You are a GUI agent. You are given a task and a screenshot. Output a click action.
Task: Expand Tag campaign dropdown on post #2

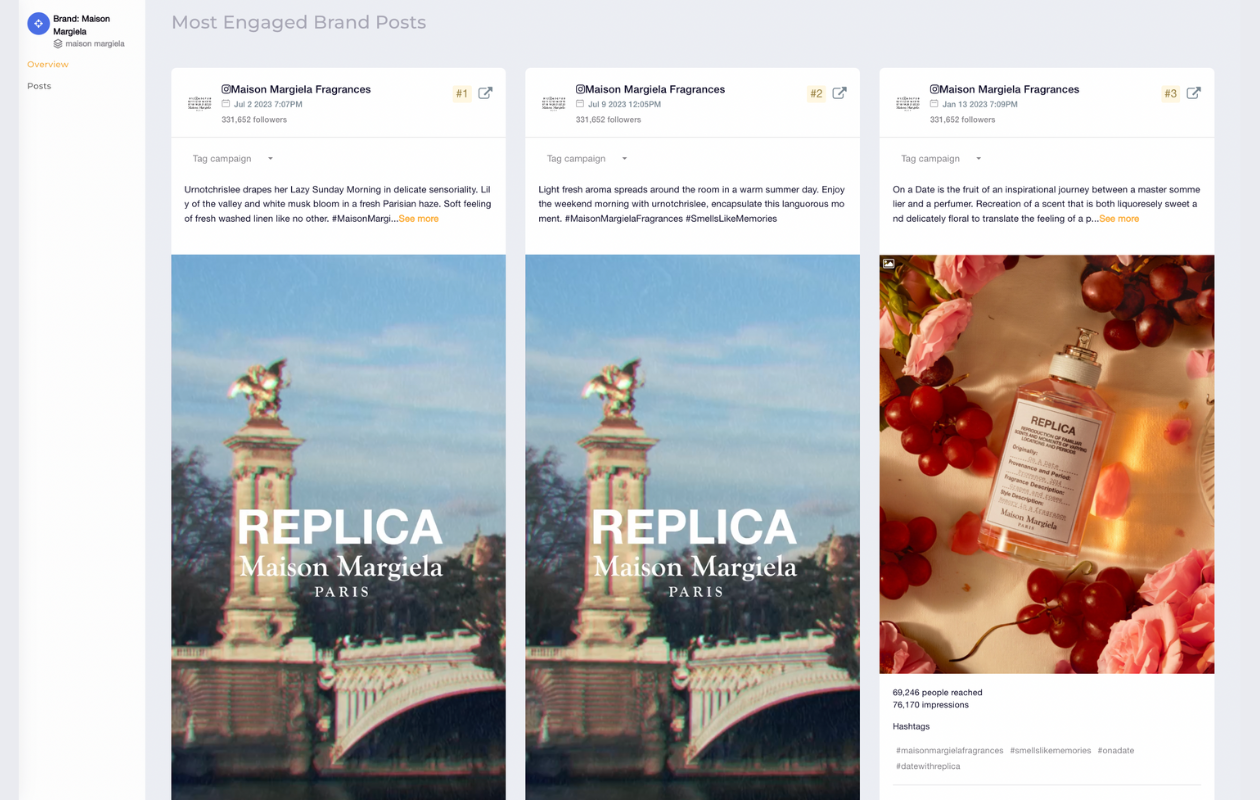(587, 159)
